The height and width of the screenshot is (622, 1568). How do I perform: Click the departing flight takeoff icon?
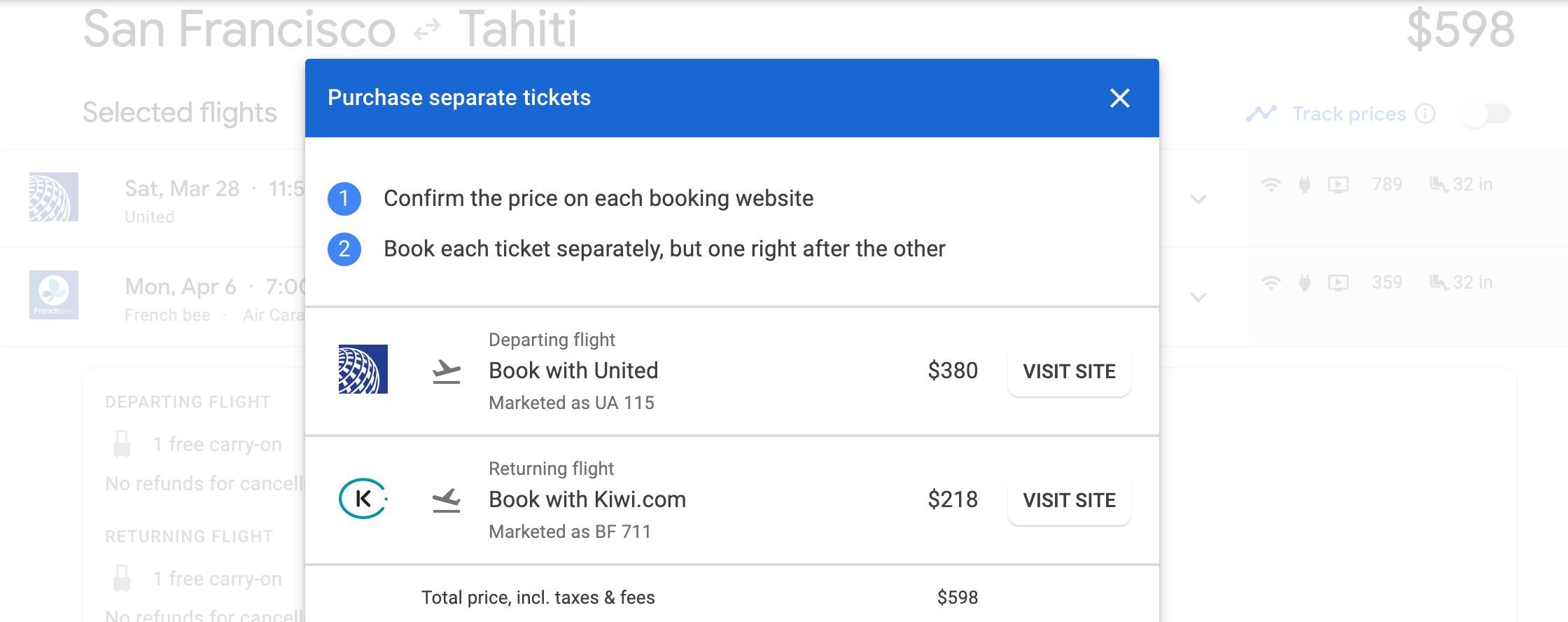tap(447, 371)
